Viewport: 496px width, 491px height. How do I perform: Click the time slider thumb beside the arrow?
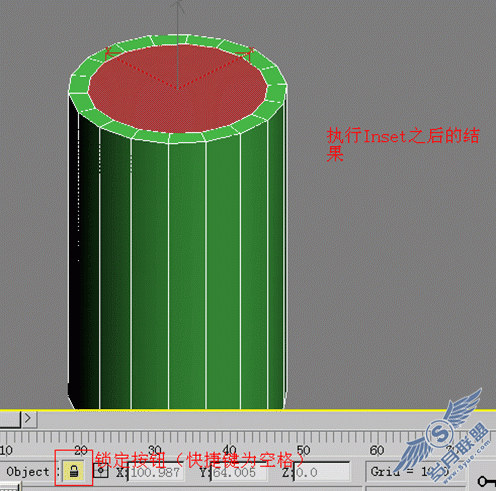(x=10, y=418)
